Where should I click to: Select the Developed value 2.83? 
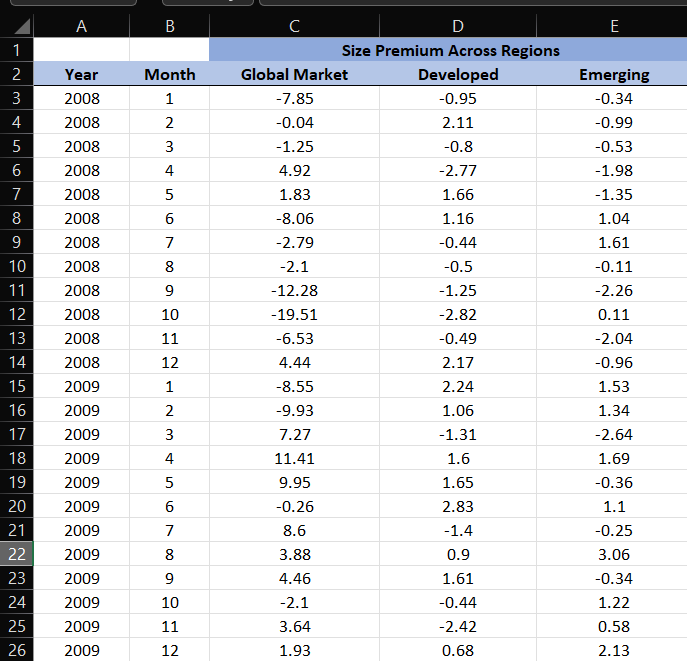pyautogui.click(x=458, y=506)
